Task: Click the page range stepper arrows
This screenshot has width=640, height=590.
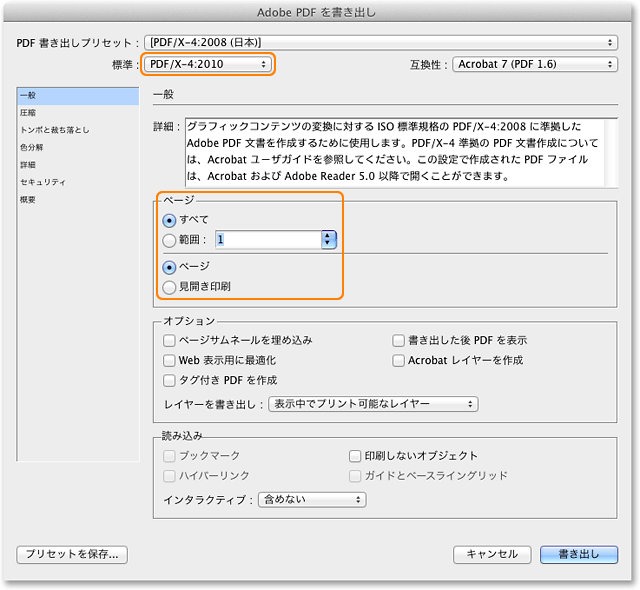Action: pos(328,240)
